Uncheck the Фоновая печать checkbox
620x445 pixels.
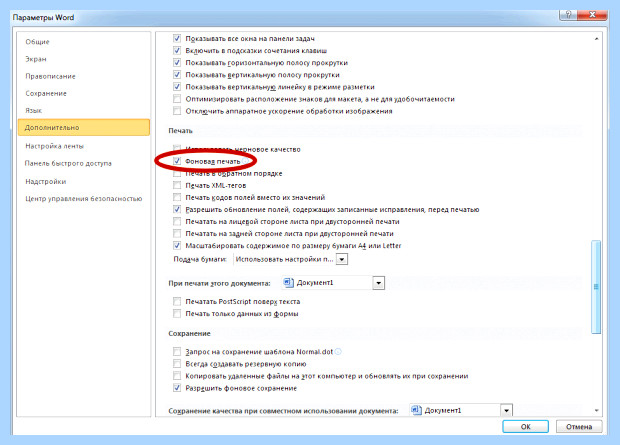tap(177, 161)
